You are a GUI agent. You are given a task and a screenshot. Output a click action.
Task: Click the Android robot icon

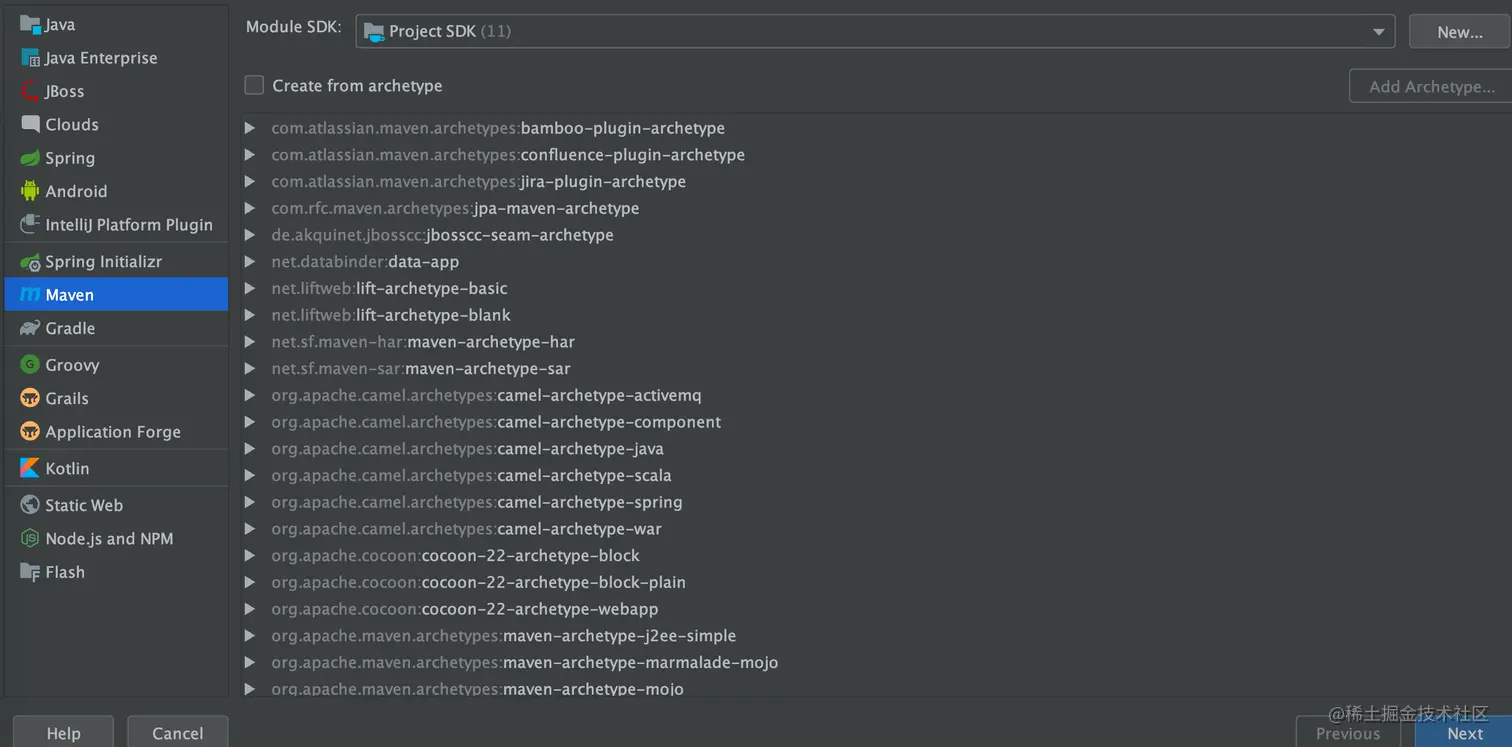(x=30, y=191)
